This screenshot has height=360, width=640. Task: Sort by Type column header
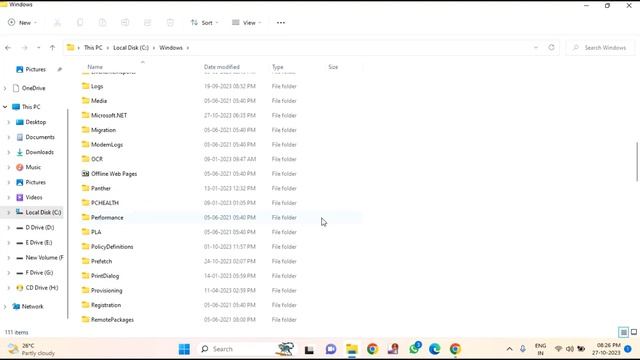click(278, 67)
